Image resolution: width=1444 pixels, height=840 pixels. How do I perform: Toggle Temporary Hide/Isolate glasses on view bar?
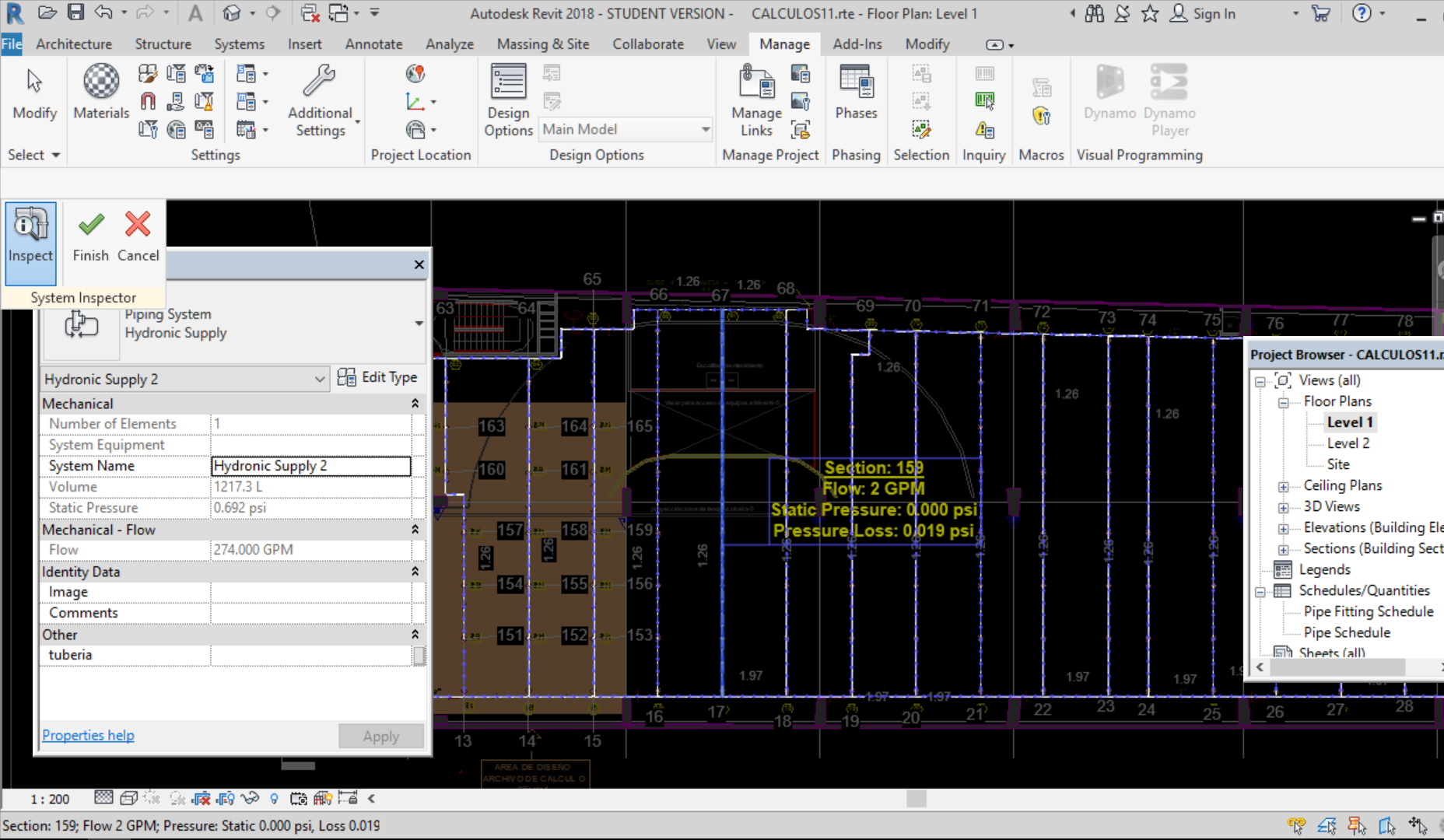[251, 798]
